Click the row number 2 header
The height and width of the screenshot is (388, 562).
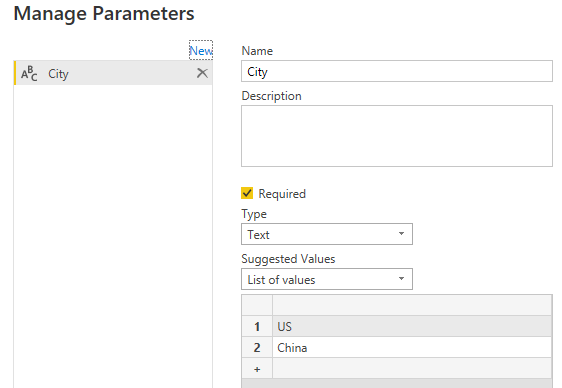(257, 348)
